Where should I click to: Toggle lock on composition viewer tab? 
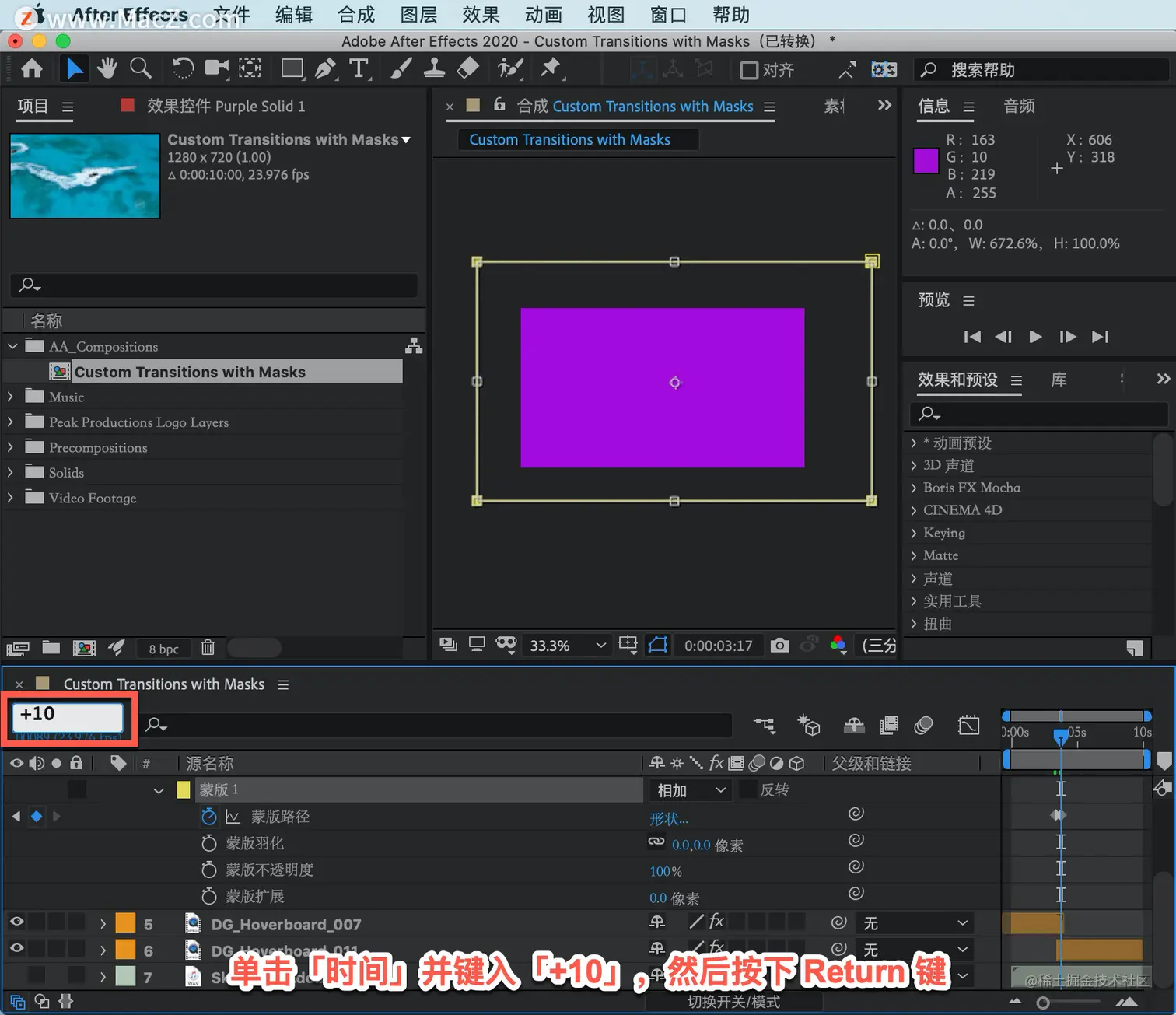click(x=499, y=104)
